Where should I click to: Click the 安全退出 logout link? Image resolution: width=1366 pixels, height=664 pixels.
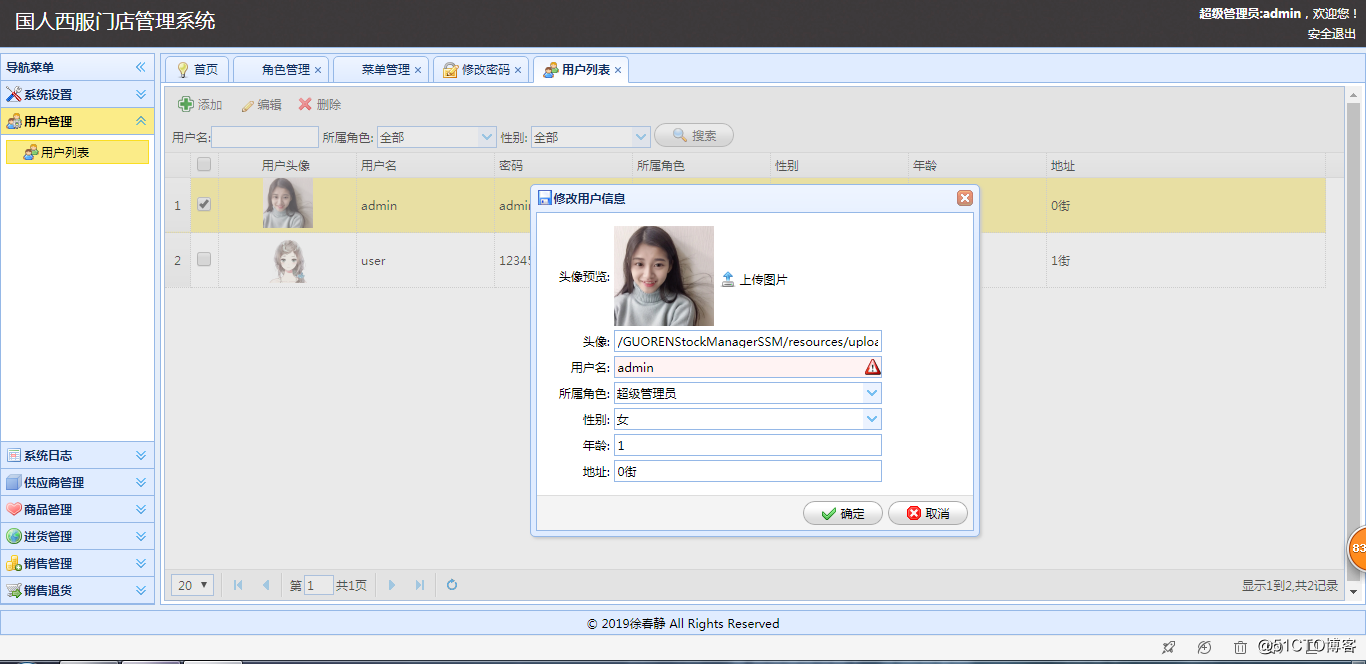pos(1332,33)
